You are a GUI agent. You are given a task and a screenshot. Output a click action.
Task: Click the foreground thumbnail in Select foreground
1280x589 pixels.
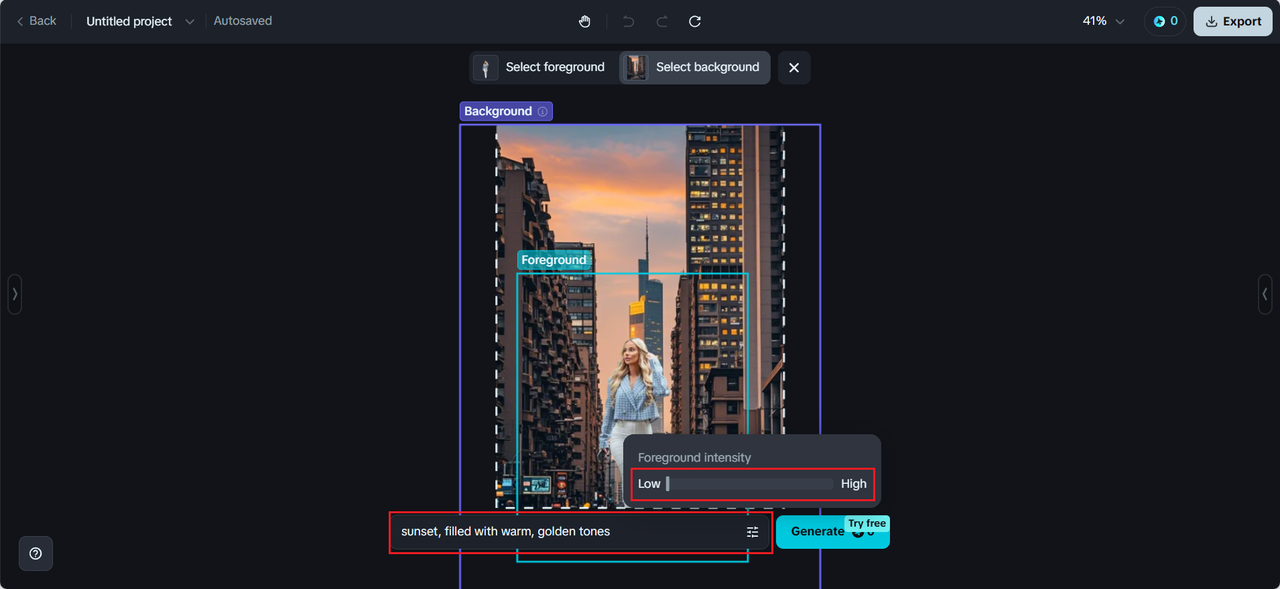coord(486,67)
